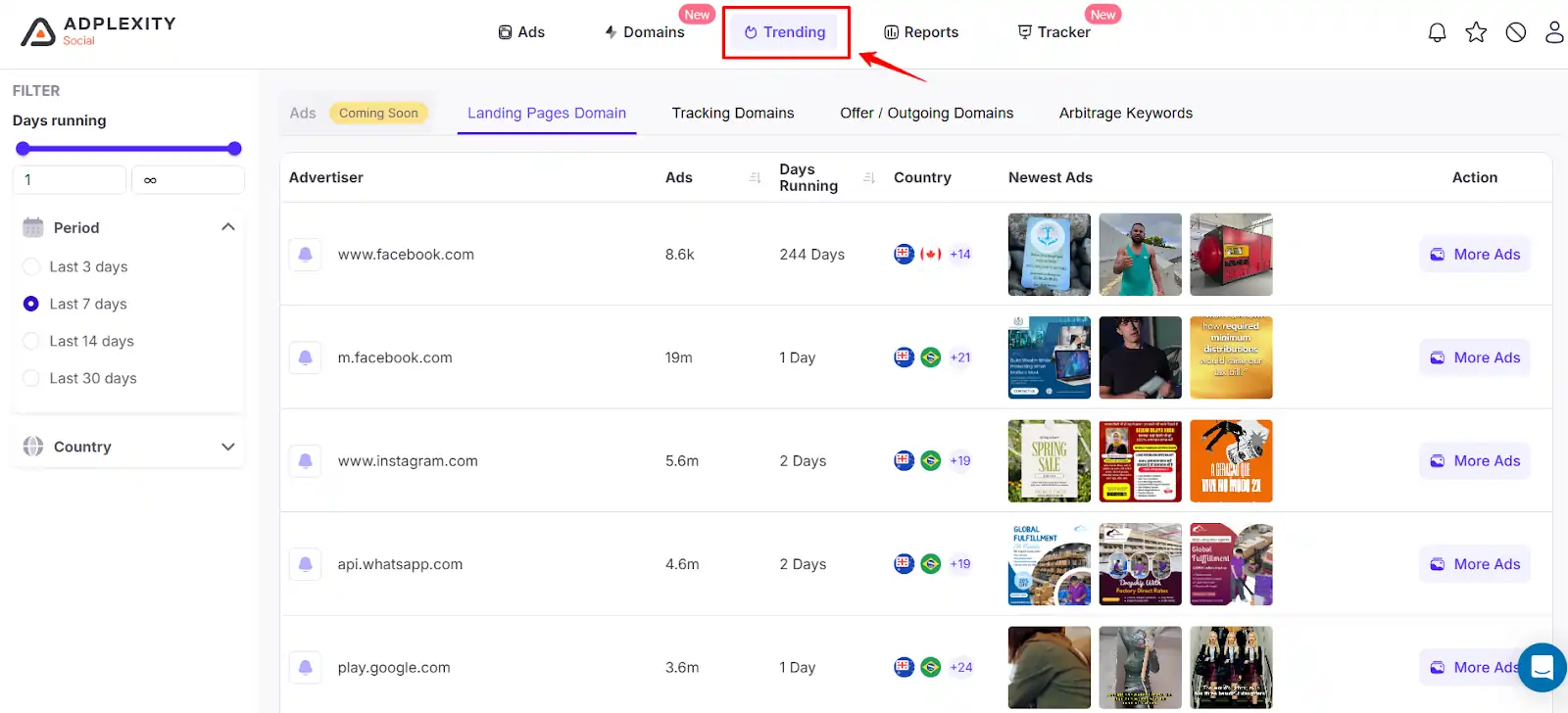Click the api.whatsapp.com advertiser name
The image size is (1568, 713).
(x=400, y=564)
